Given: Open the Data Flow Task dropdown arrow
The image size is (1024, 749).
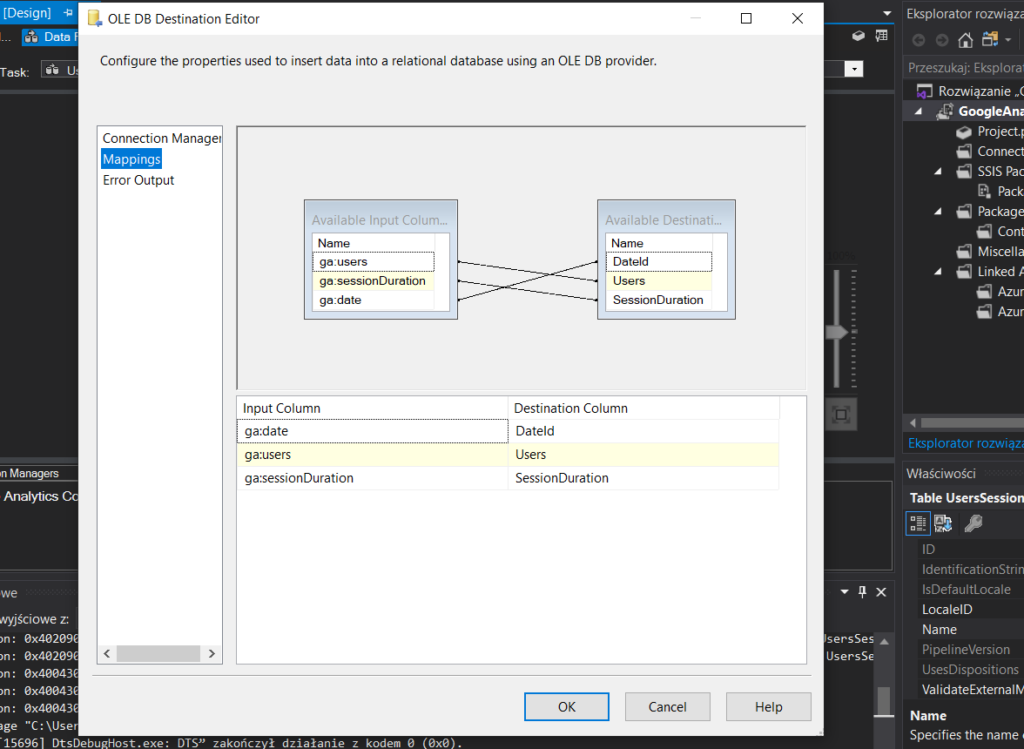Looking at the screenshot, I should [x=854, y=69].
